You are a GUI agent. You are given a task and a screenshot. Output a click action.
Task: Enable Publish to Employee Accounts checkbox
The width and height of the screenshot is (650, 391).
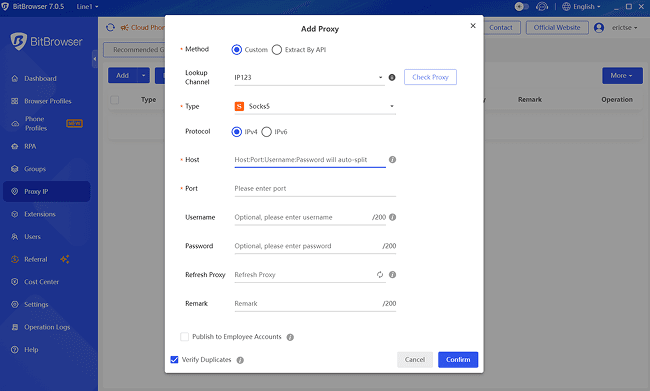[x=184, y=337]
